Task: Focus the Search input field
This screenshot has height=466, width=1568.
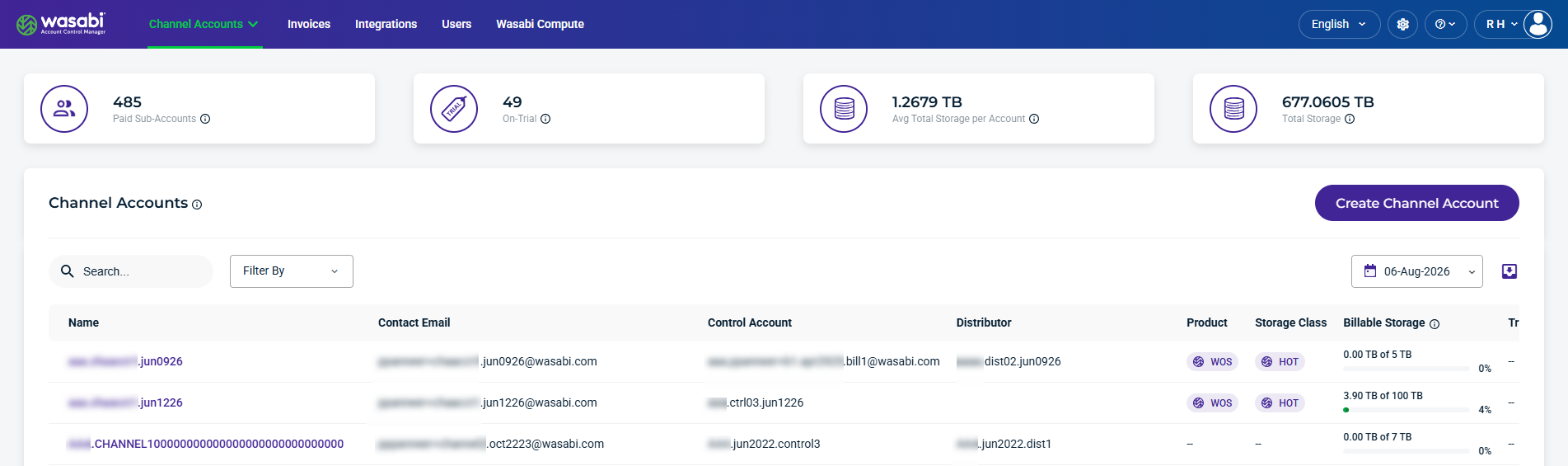Action: click(131, 271)
